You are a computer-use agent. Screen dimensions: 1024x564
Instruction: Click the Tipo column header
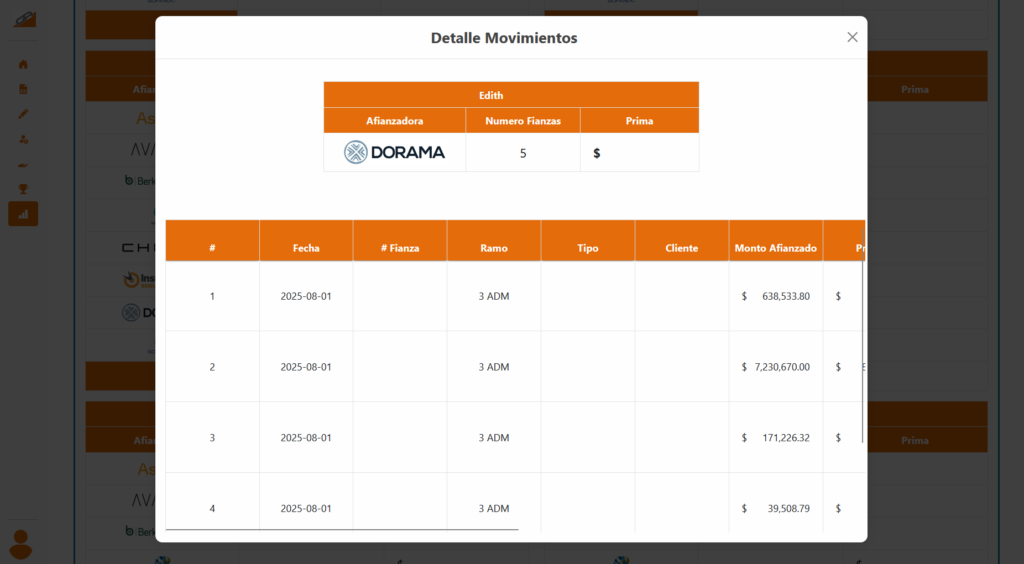click(x=588, y=248)
